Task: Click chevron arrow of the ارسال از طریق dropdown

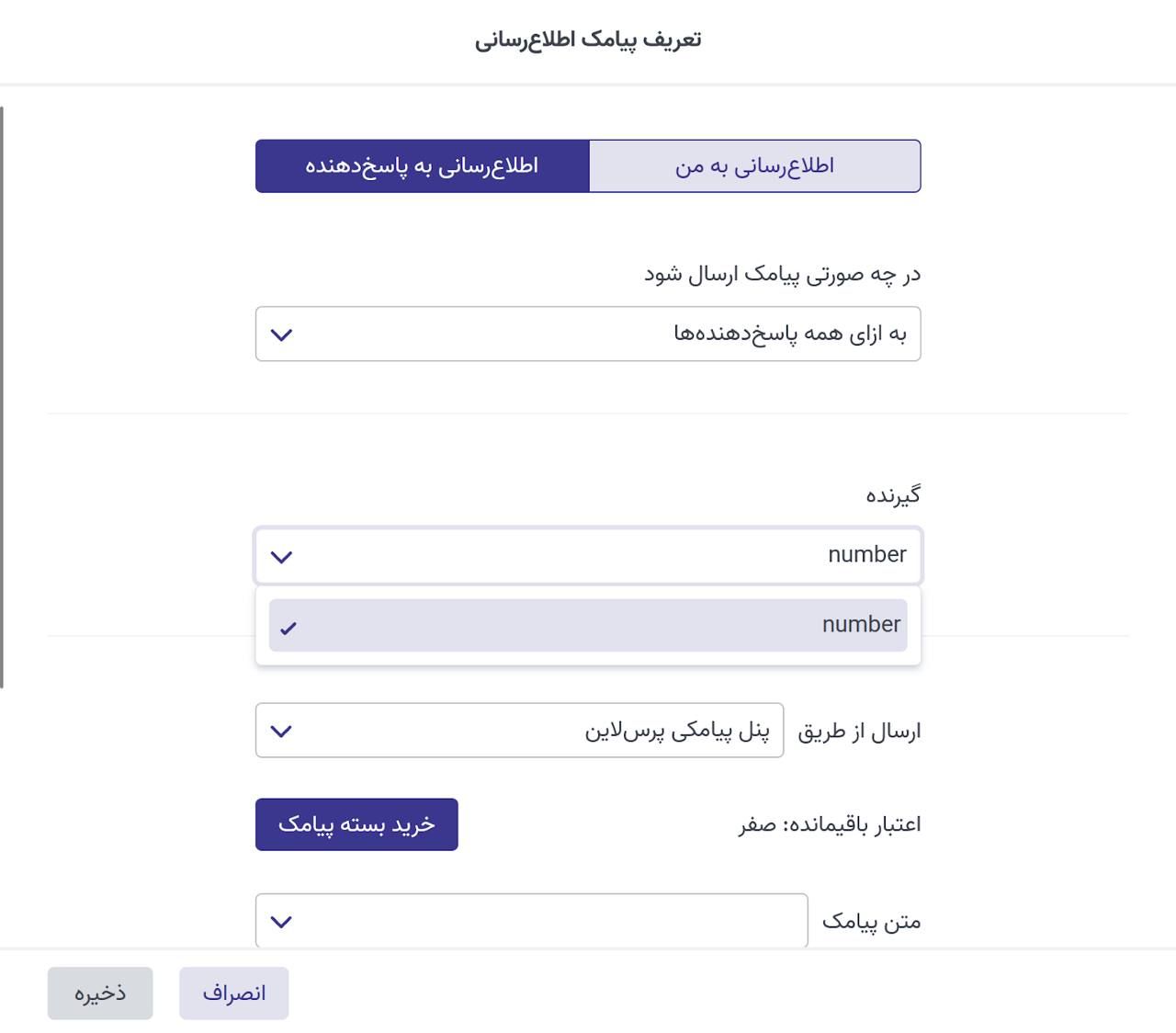Action: 282,732
